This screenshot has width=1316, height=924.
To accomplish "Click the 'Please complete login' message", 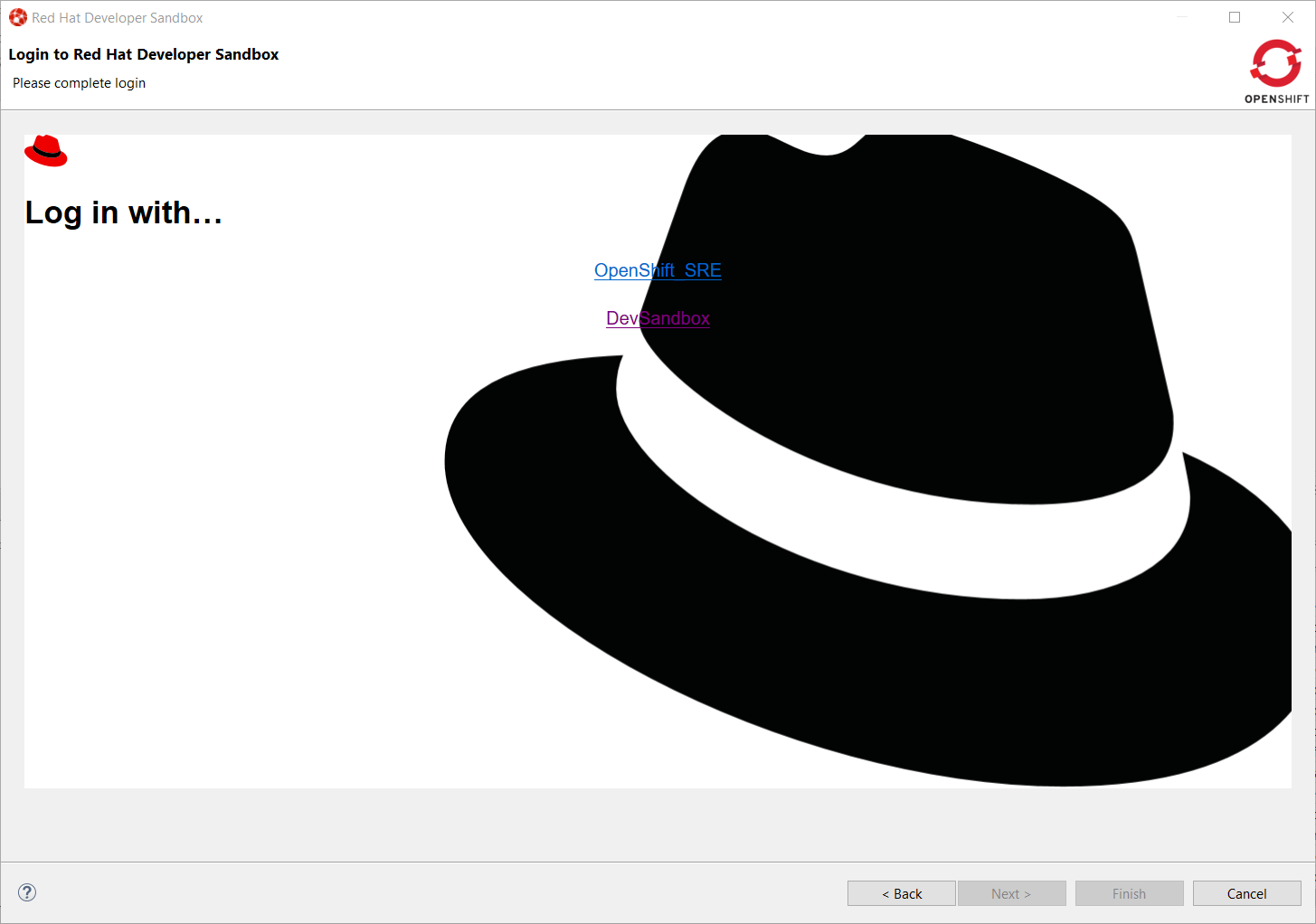I will click(79, 83).
